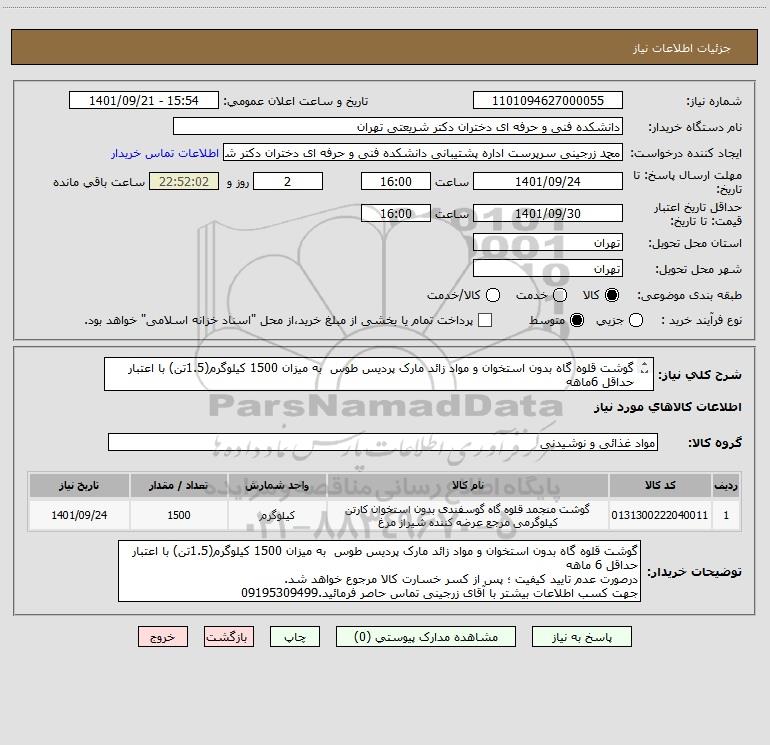Select the کالا radio button
Viewport: 770px width, 745px height.
coord(612,295)
